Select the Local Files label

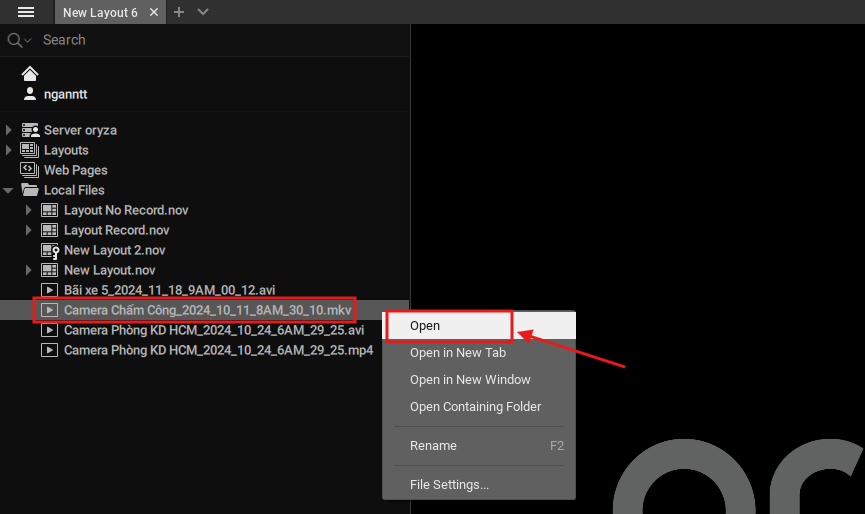point(74,190)
